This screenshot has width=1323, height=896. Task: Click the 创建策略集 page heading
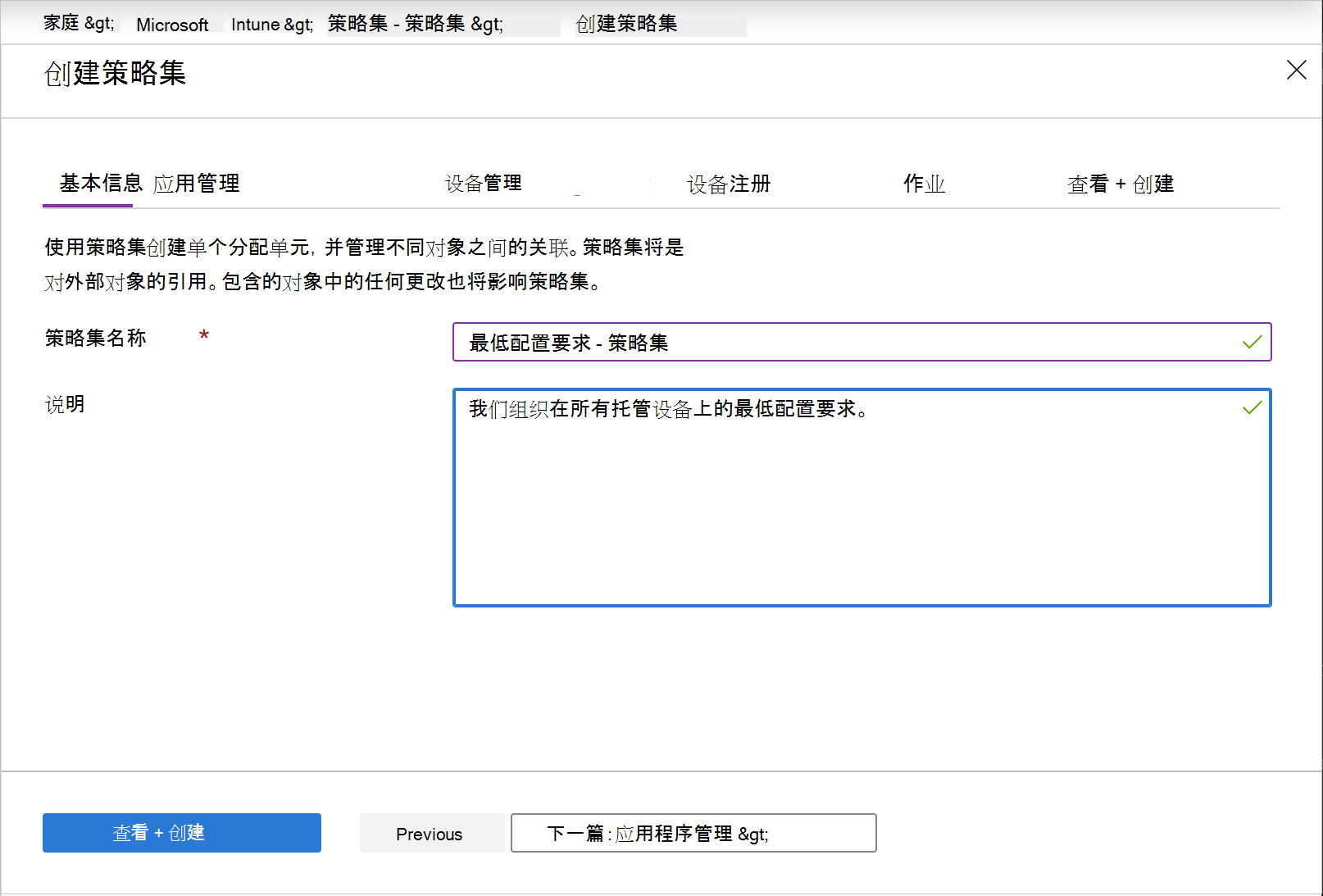click(x=115, y=73)
